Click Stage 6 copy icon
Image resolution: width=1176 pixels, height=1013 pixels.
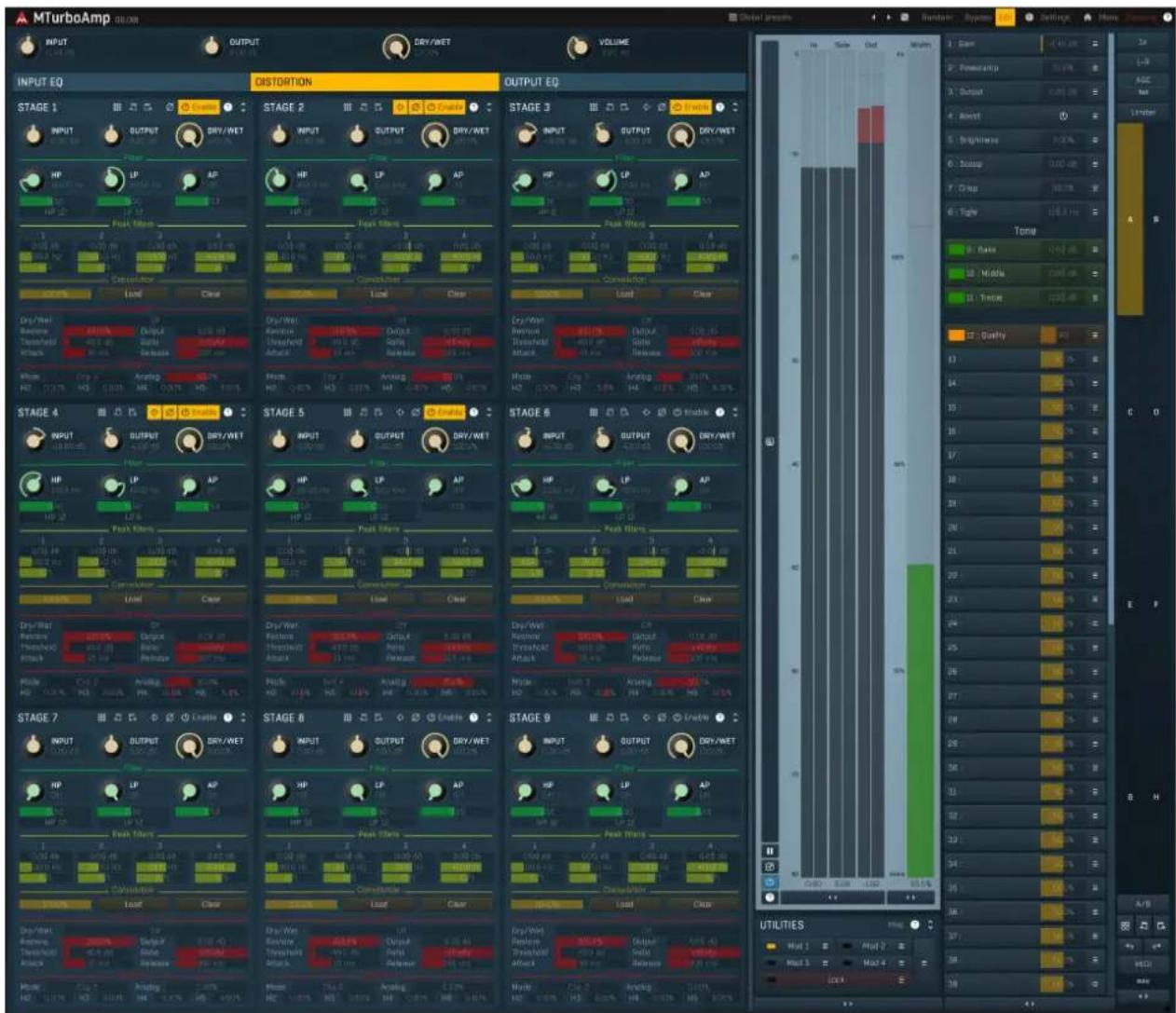tap(609, 412)
